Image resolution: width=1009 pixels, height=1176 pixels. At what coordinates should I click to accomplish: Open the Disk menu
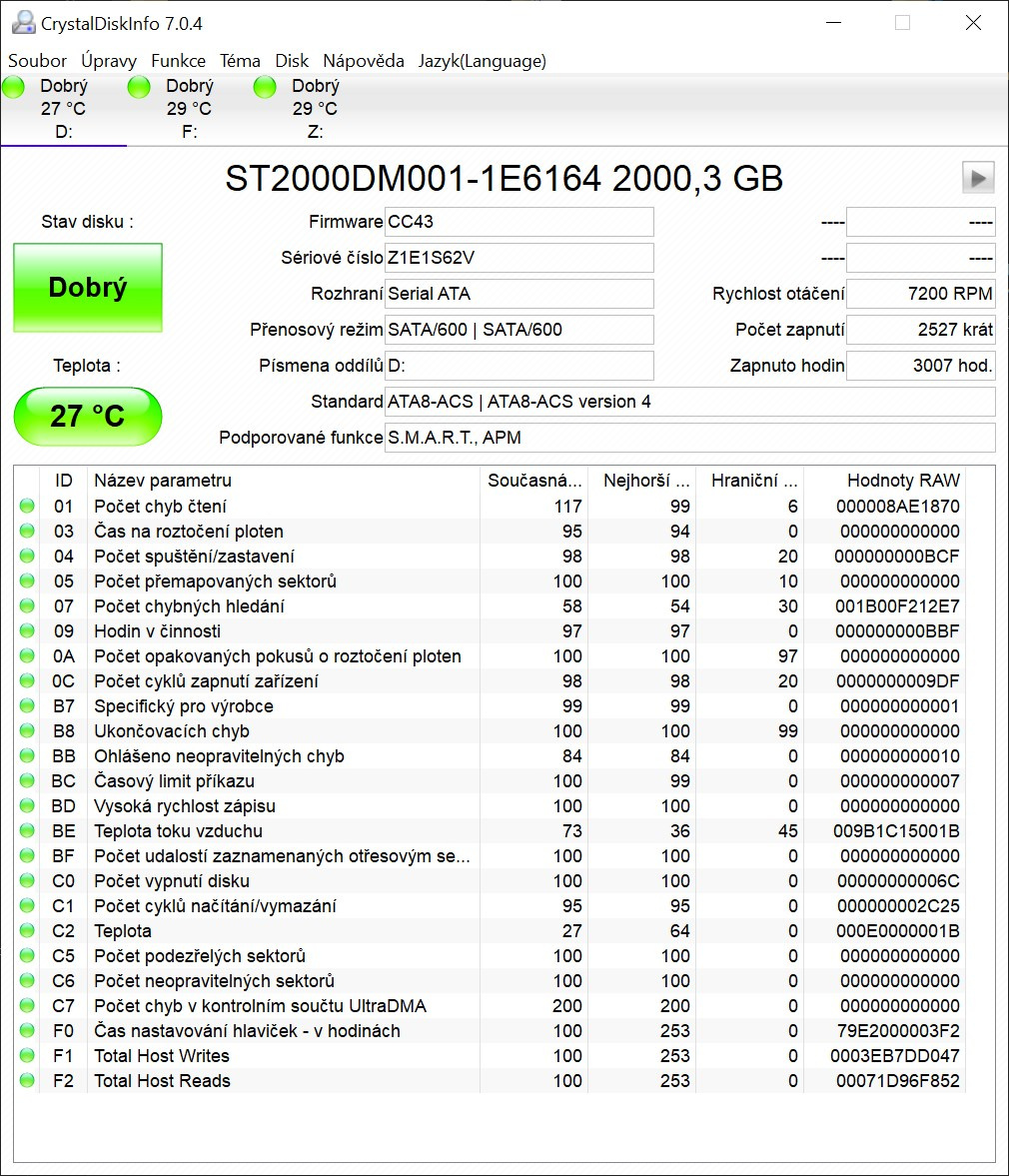coord(291,61)
